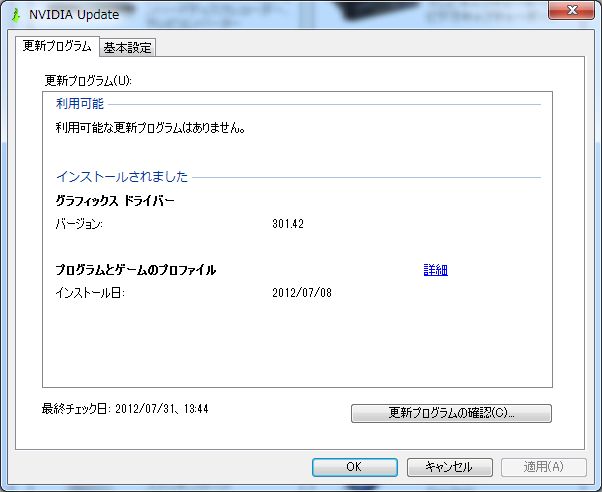Click the 利用可能 section heading
Viewport: 602px width, 492px height.
click(x=80, y=104)
